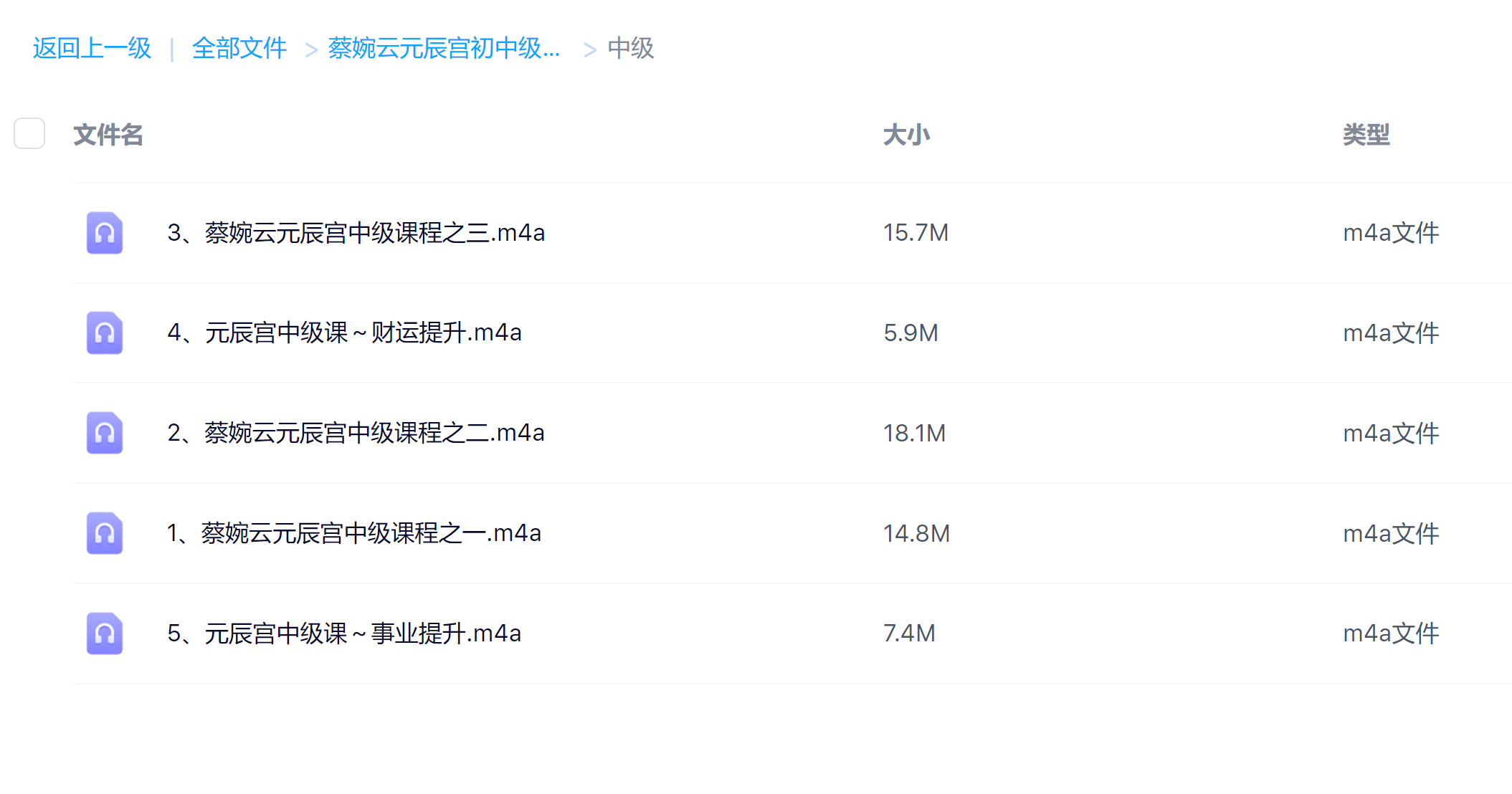Viewport: 1512px width, 794px height.
Task: Sort by 文件名 column header
Action: pyautogui.click(x=108, y=135)
